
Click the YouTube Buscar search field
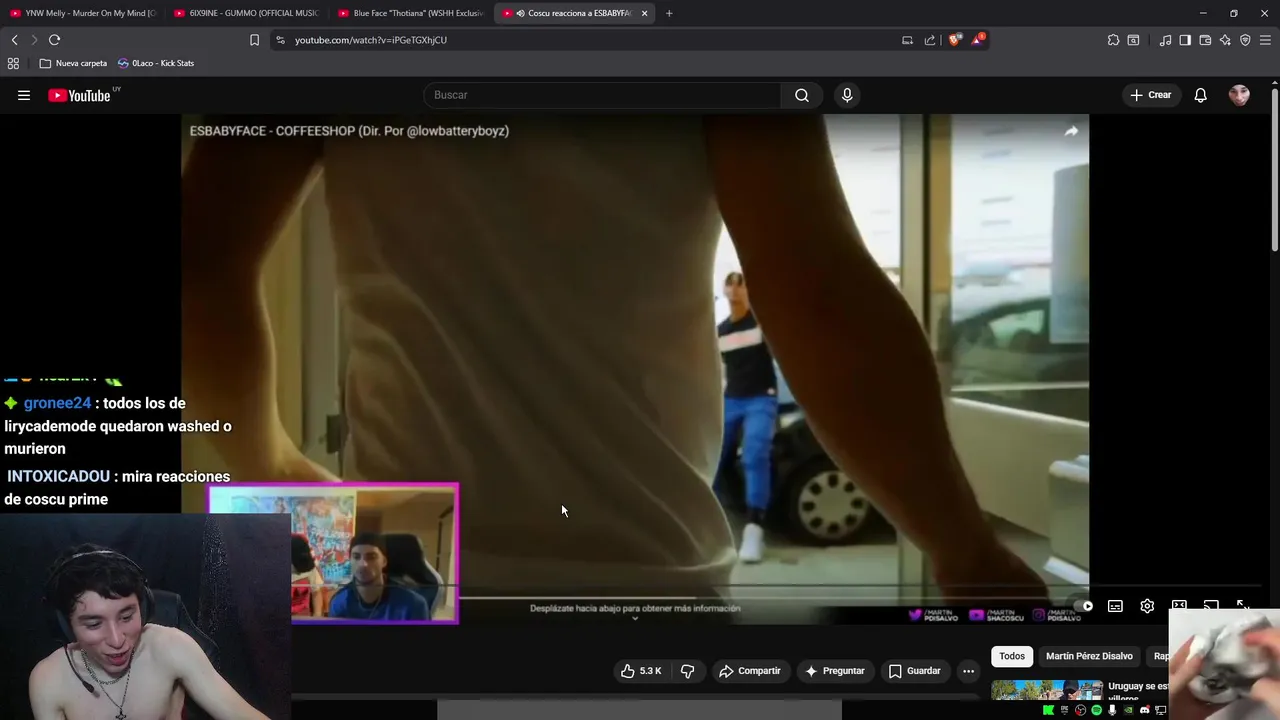pyautogui.click(x=602, y=95)
